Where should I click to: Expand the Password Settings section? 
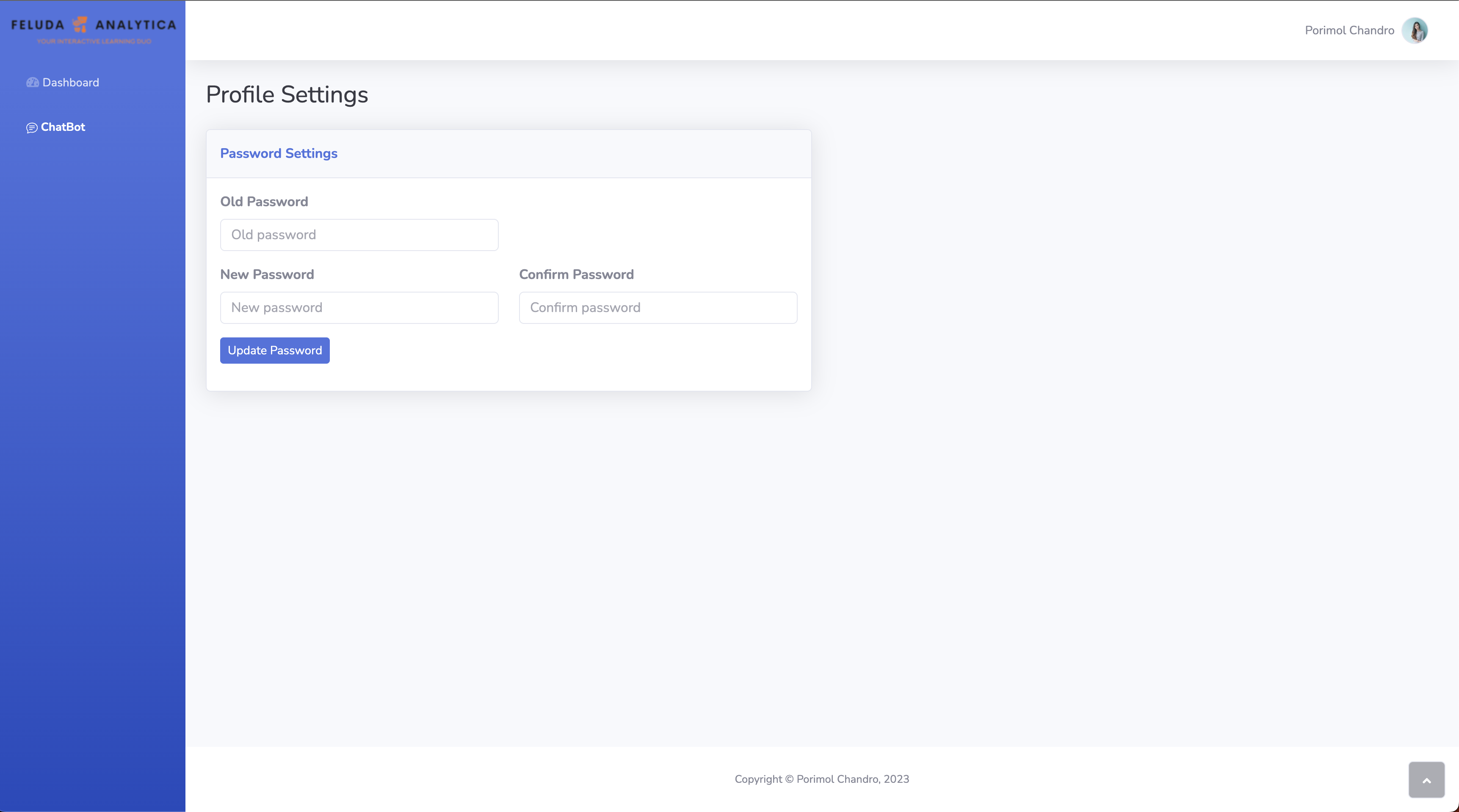[278, 153]
